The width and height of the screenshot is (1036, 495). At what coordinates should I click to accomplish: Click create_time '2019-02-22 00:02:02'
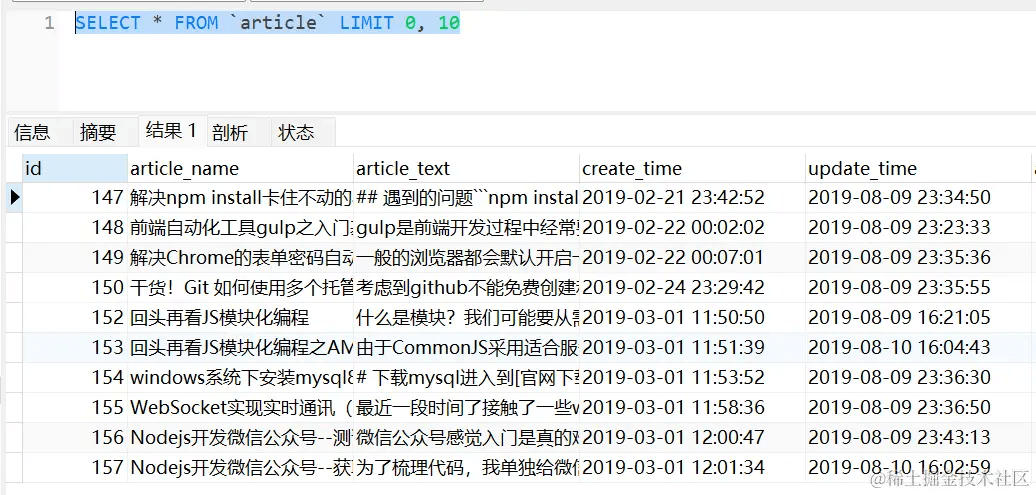tap(692, 227)
